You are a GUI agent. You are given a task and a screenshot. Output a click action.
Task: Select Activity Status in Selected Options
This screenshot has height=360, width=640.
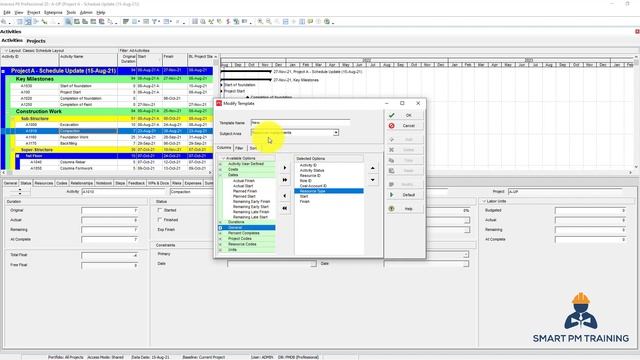pyautogui.click(x=312, y=171)
